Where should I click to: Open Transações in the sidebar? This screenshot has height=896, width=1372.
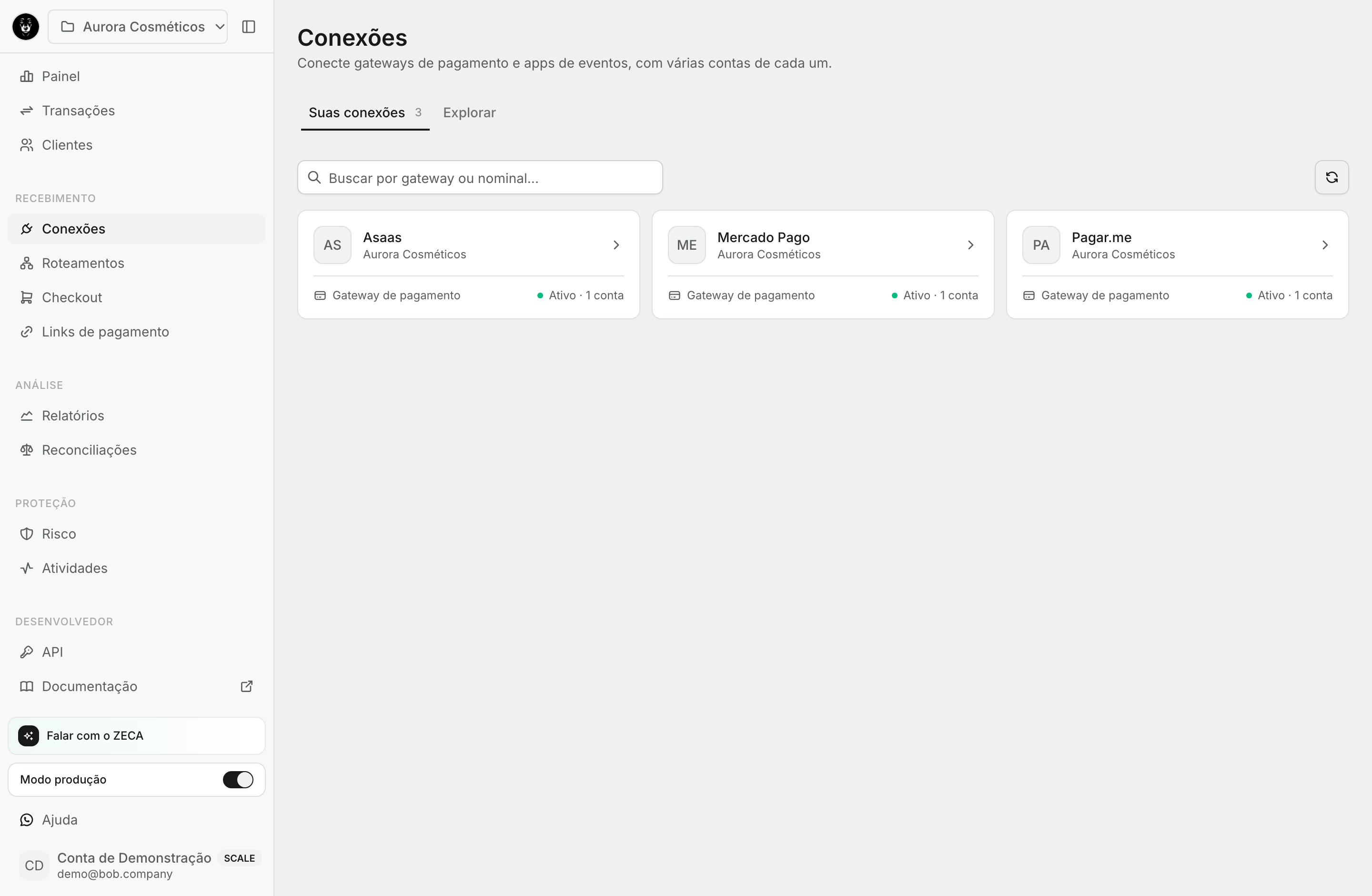click(137, 111)
